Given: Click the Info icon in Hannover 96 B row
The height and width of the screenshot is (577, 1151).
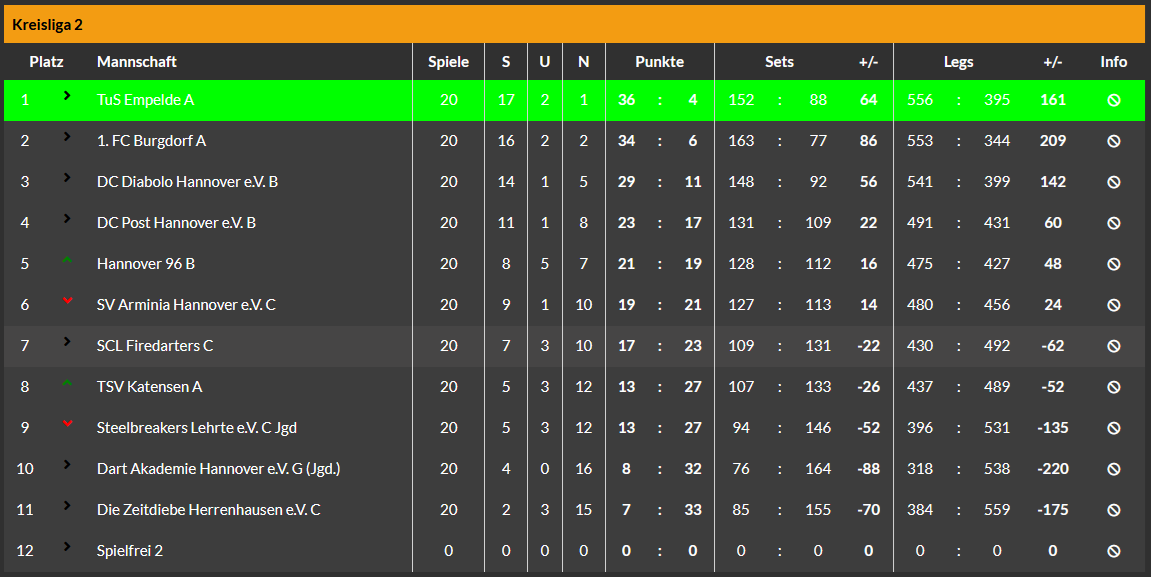Looking at the screenshot, I should [x=1114, y=264].
